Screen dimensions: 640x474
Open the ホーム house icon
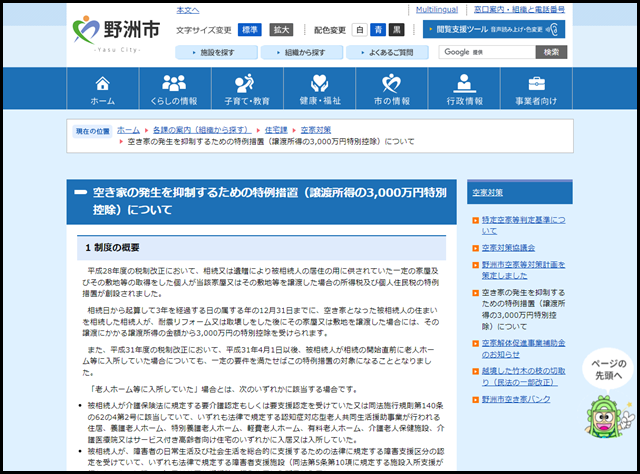pos(103,84)
